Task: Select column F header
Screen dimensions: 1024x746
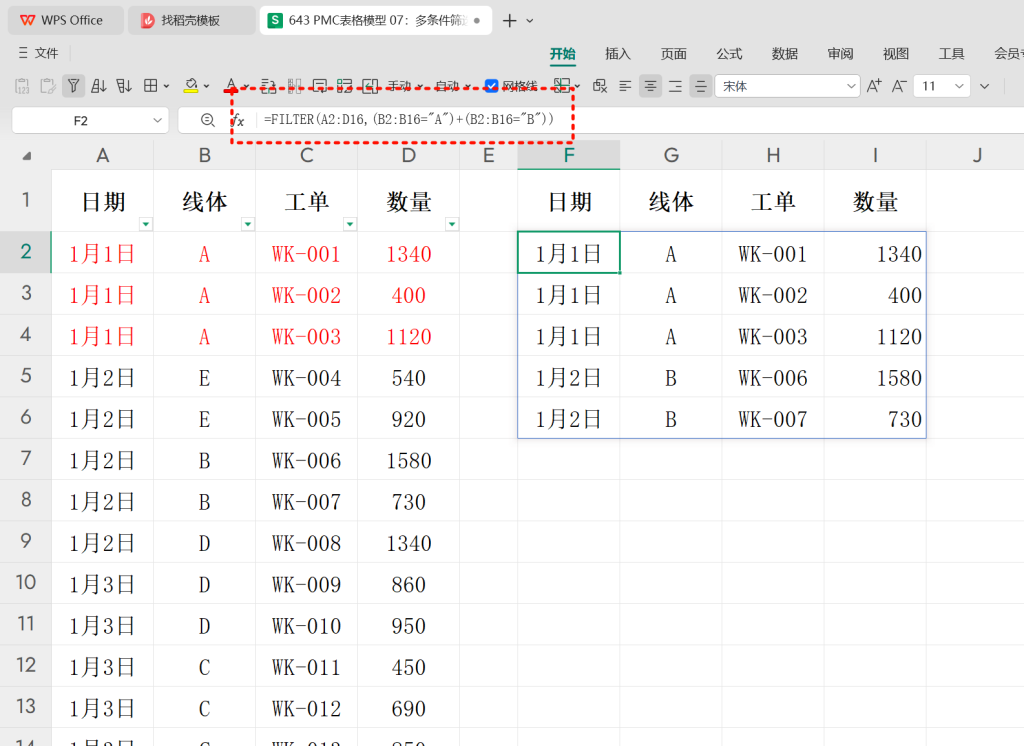Action: (x=569, y=155)
